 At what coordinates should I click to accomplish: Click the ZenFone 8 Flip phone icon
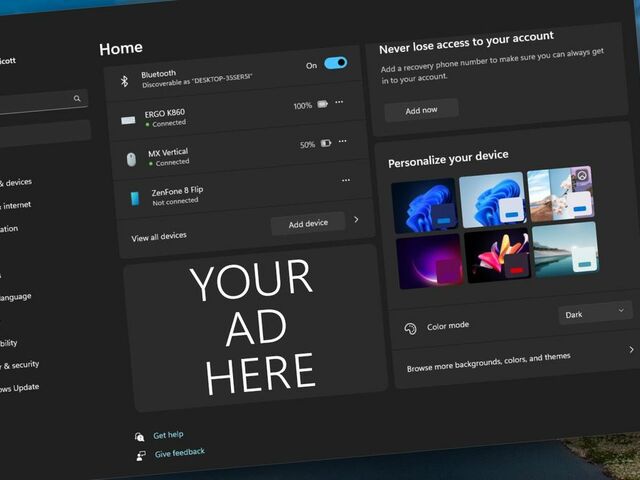coord(135,199)
